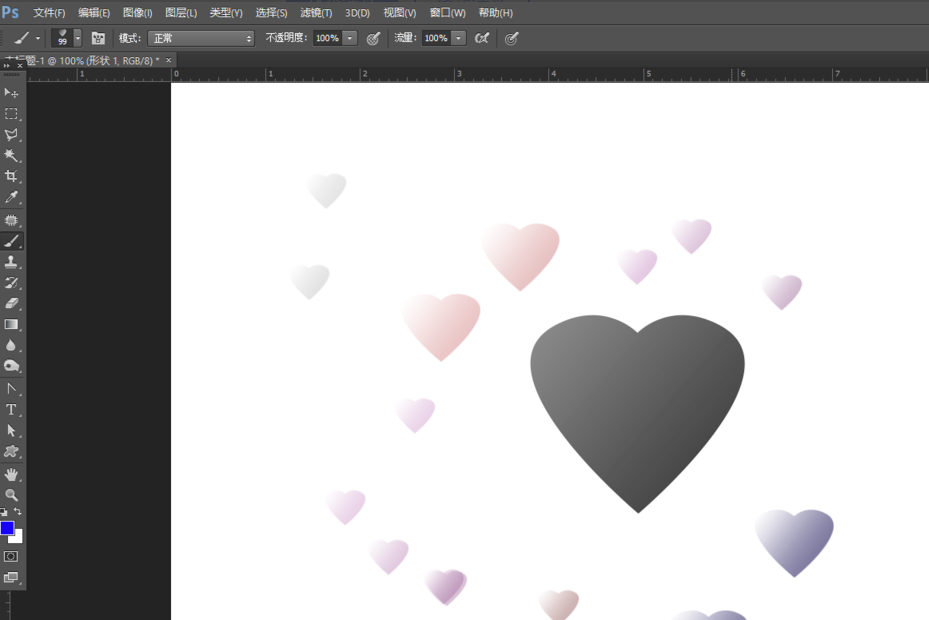Select the Move tool
This screenshot has height=620, width=929.
coord(11,92)
